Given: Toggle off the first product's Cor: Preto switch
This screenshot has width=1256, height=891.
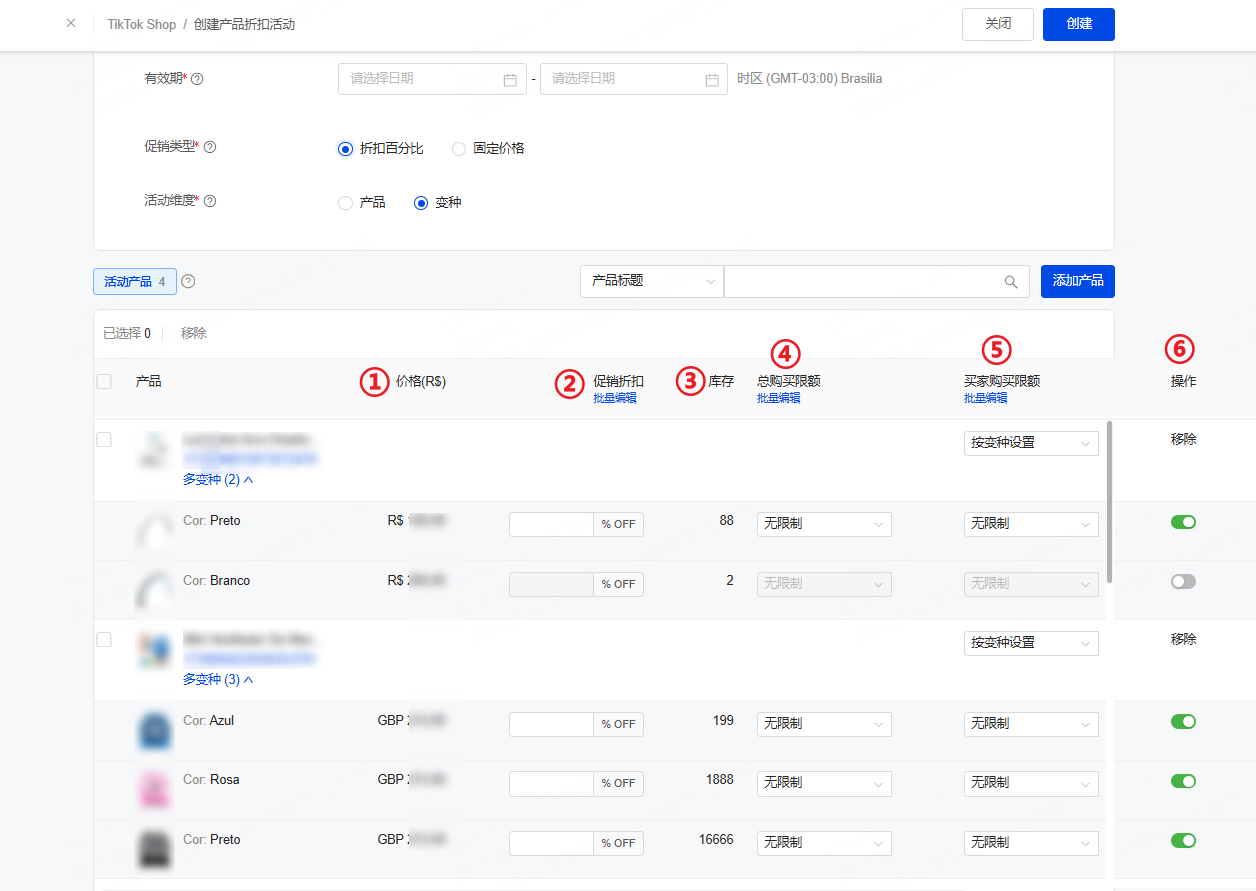Looking at the screenshot, I should [x=1183, y=522].
